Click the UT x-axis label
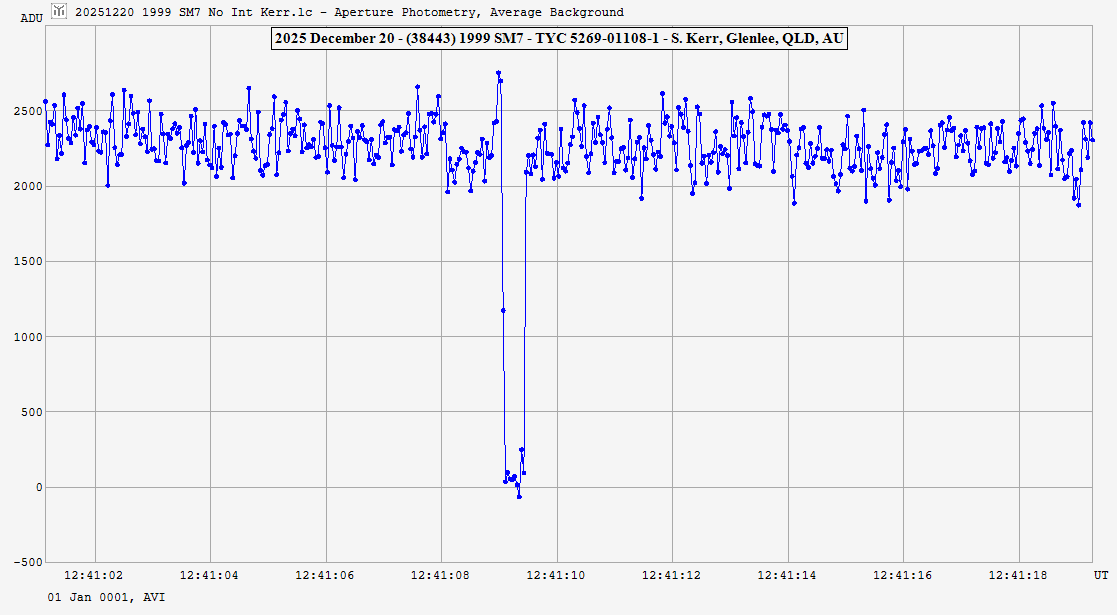Image resolution: width=1117 pixels, height=615 pixels. [1100, 575]
